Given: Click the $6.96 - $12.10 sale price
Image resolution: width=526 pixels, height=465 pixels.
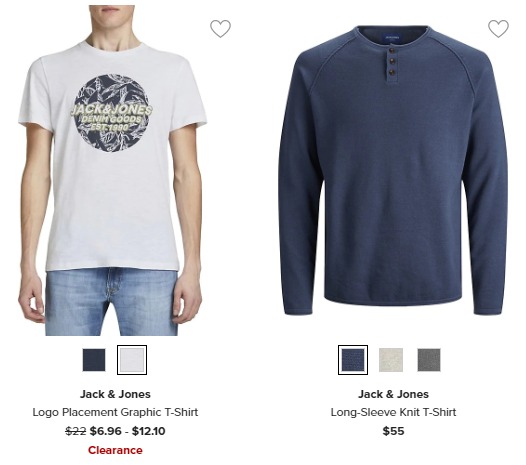Looking at the screenshot, I should 127,431.
